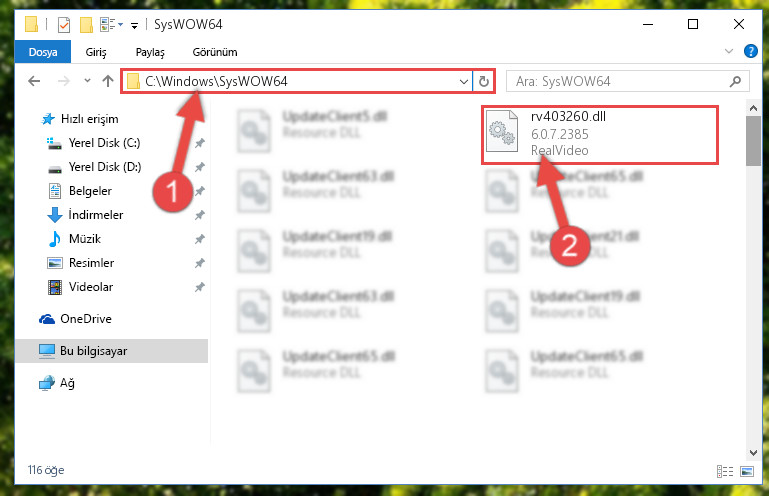Viewport: 769px width, 496px height.
Task: Click Properties icon in quick access toolbar
Action: (64, 25)
